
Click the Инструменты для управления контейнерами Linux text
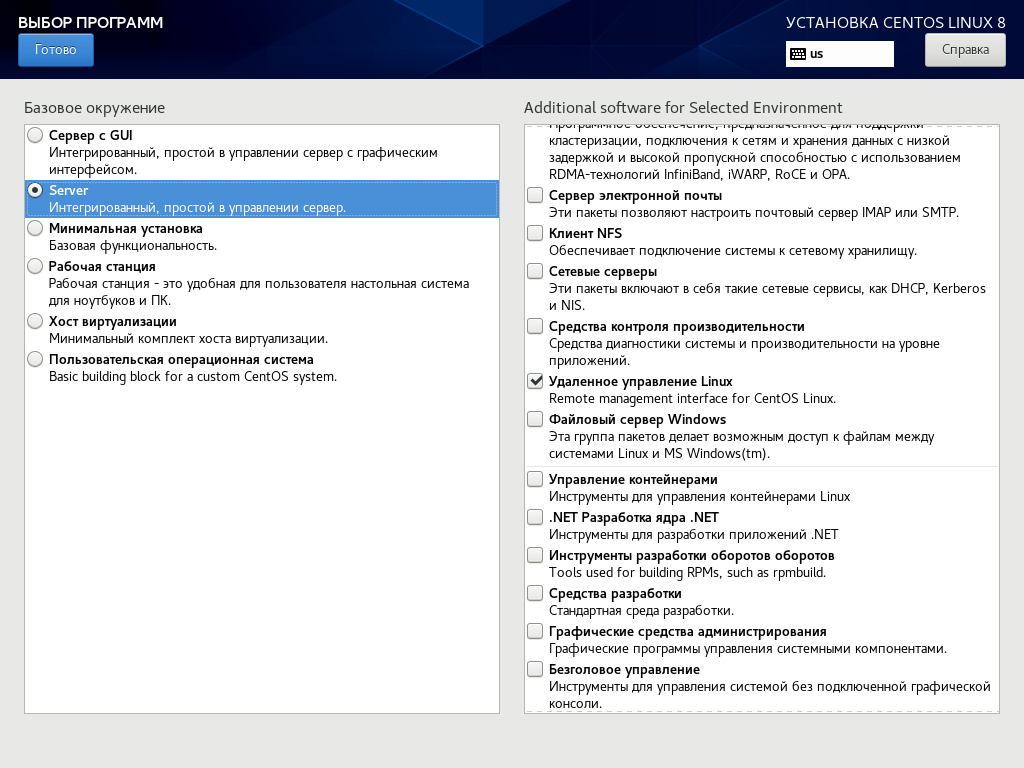coord(699,496)
